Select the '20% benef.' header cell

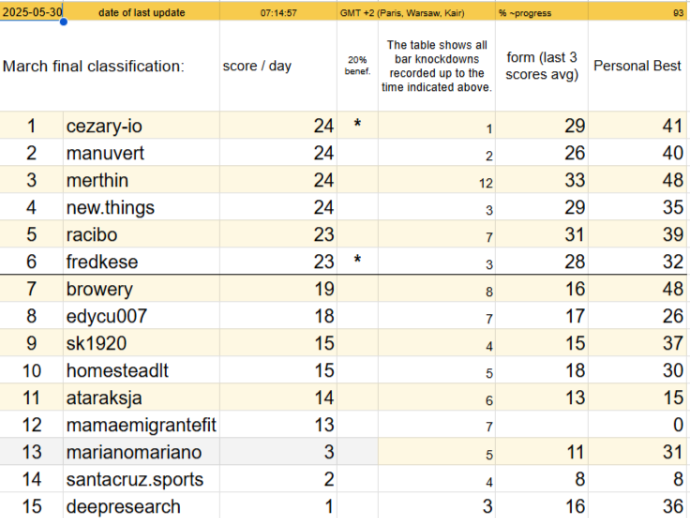coord(357,66)
